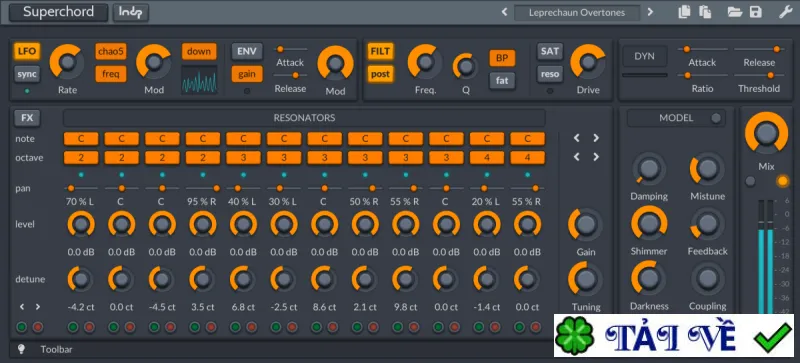Click the LFO Rate knob
The width and height of the screenshot is (800, 363).
point(67,62)
